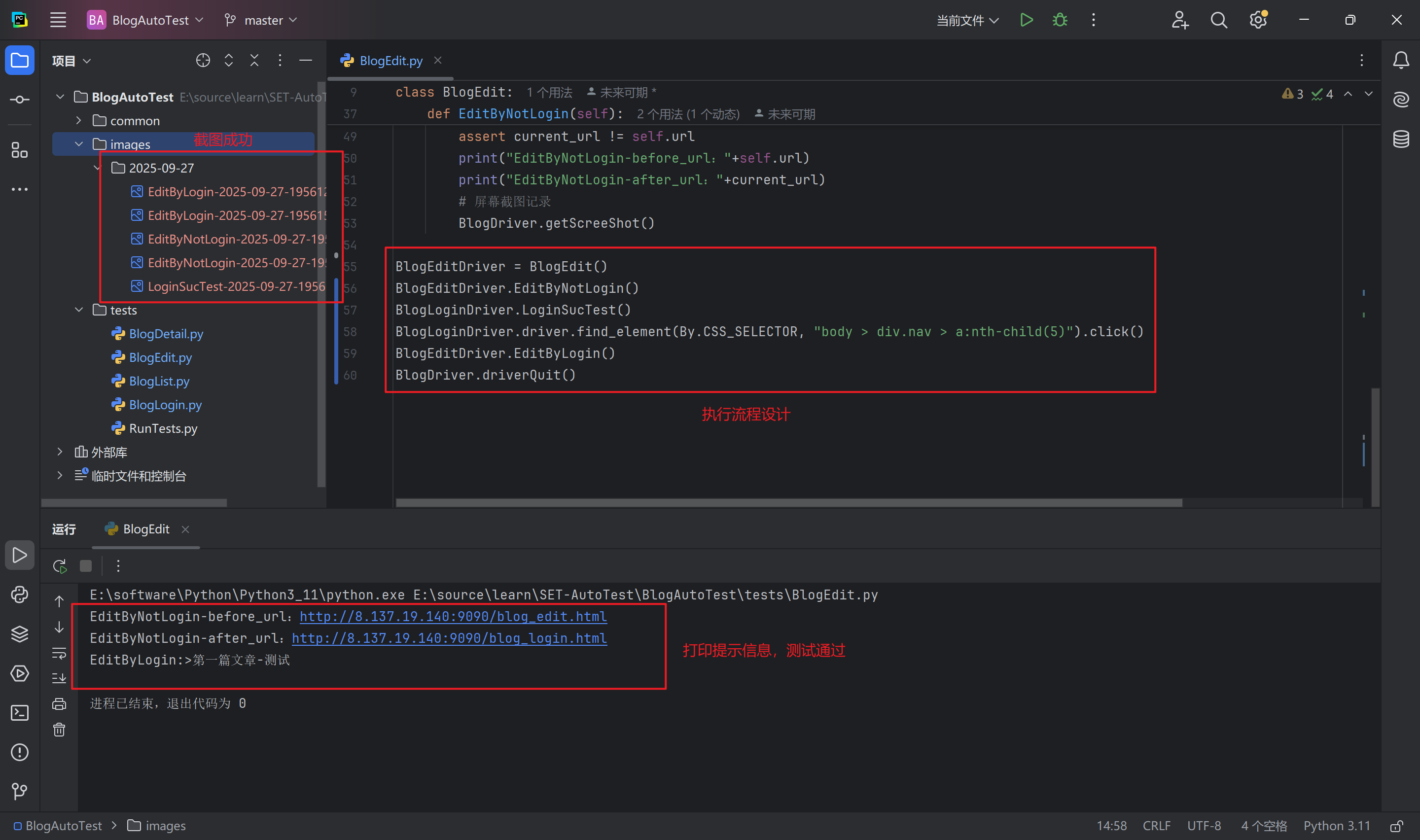
Task: Open blog_edit.html link in console
Action: 453,616
